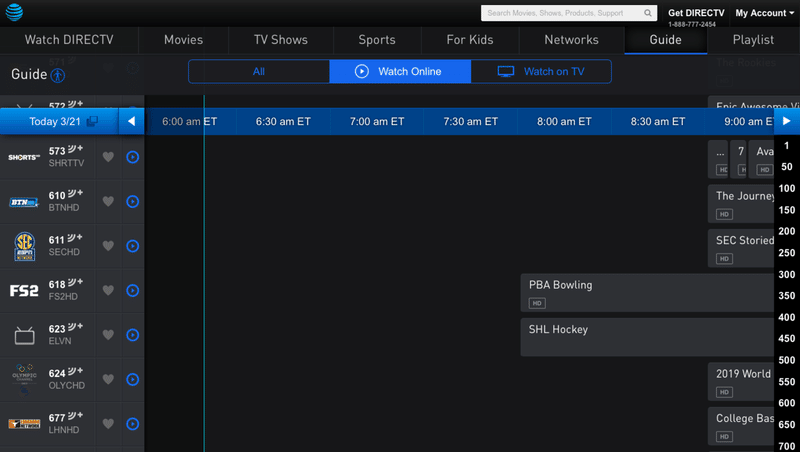Click the FS2 channel logo
Screen dimensions: 800x452
(24, 291)
